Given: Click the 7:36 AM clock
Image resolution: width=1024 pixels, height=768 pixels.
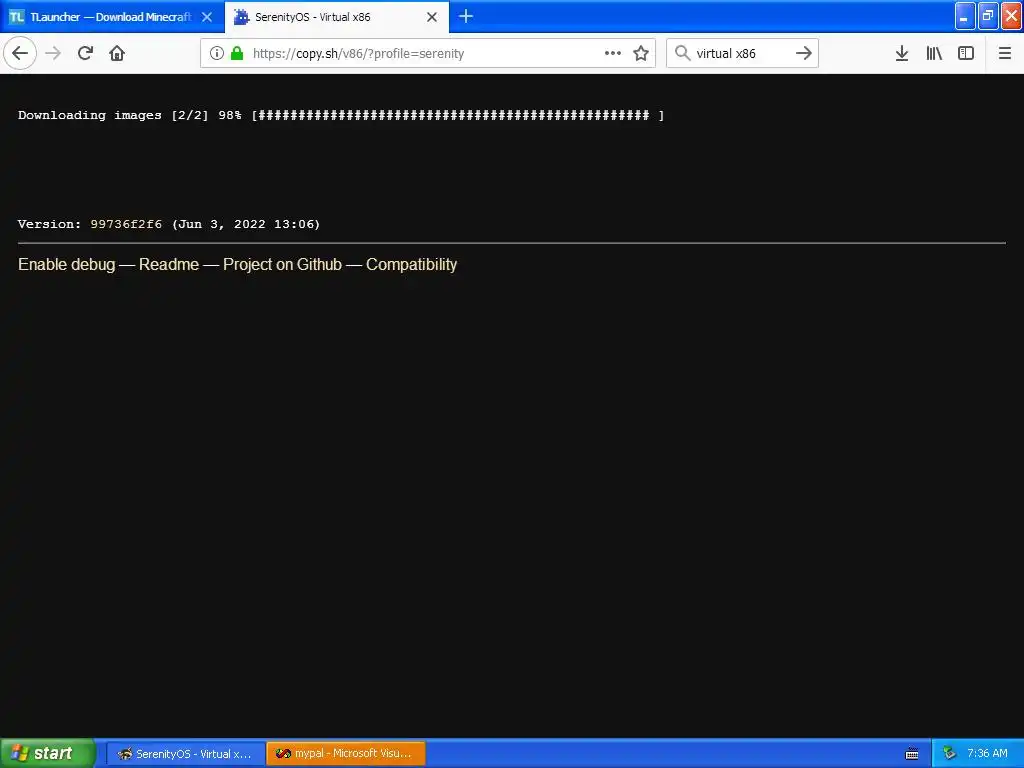Looking at the screenshot, I should [x=987, y=754].
